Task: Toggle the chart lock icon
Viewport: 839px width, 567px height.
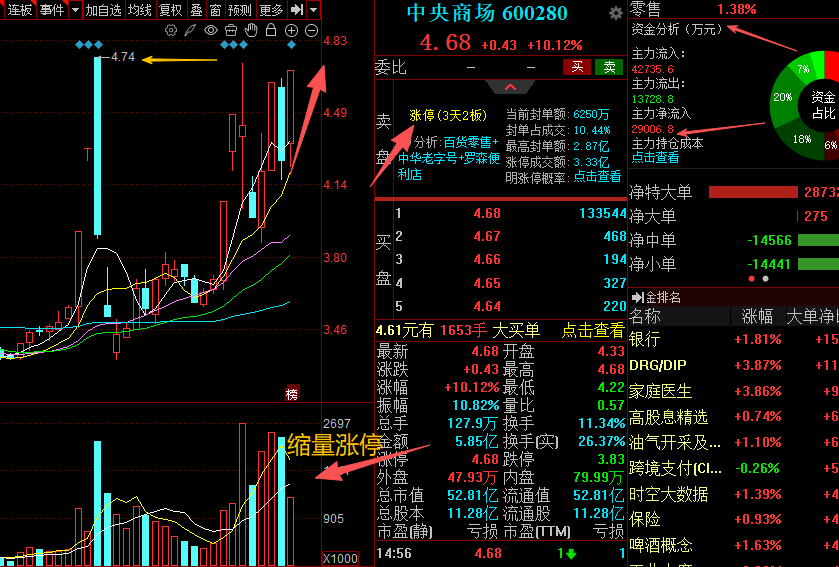Action: coord(271,30)
